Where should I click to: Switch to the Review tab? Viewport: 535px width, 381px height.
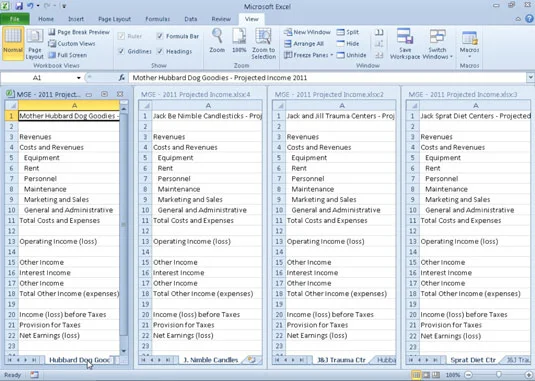coord(221,19)
